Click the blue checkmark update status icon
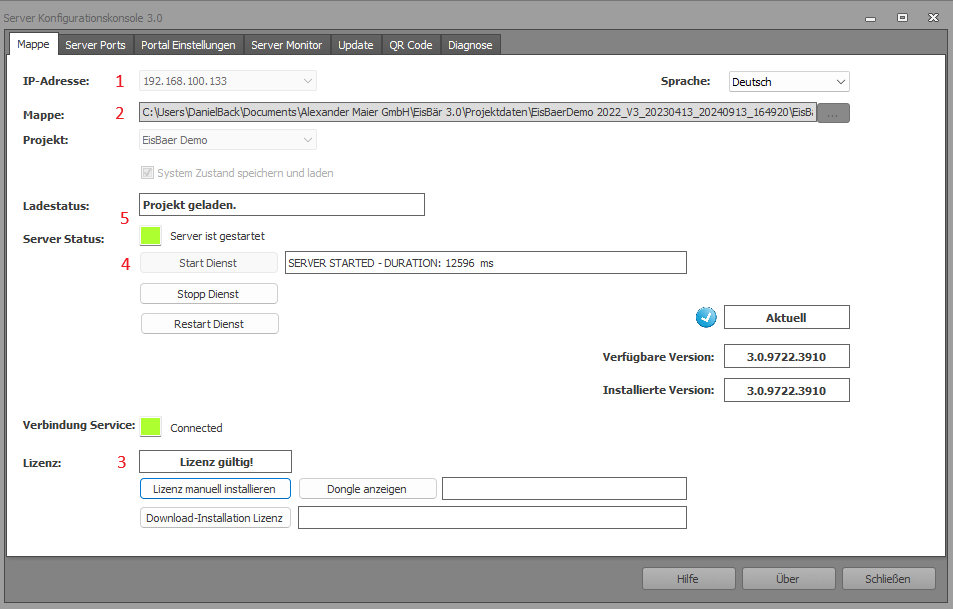Viewport: 953px width, 609px height. (x=706, y=317)
